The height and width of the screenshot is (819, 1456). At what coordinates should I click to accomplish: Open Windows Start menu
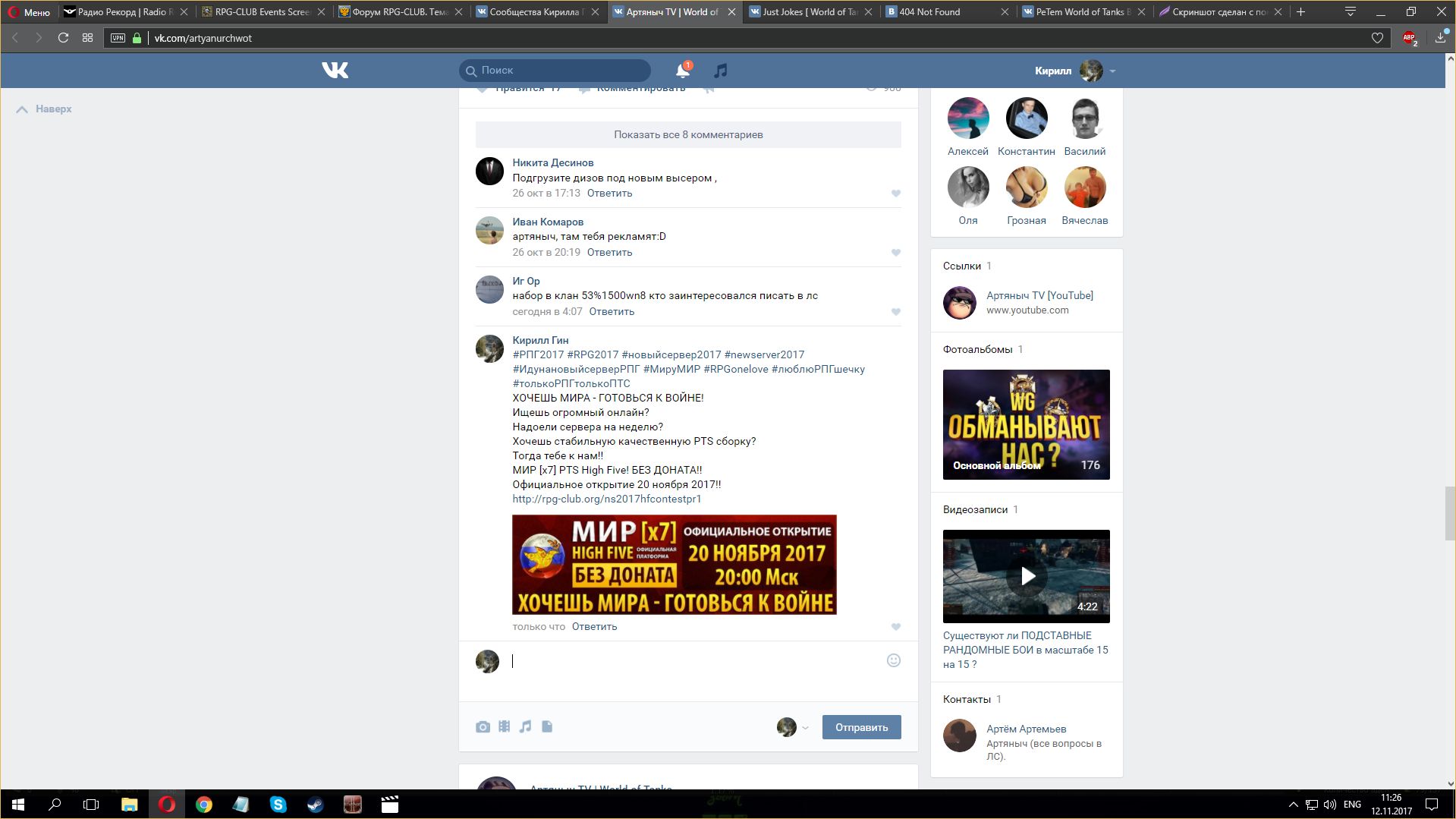pos(18,805)
